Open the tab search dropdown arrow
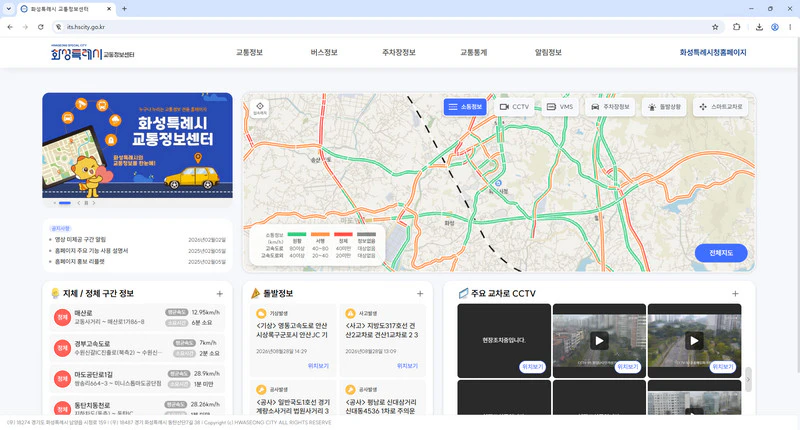Viewport: 800px width, 430px height. (9, 9)
